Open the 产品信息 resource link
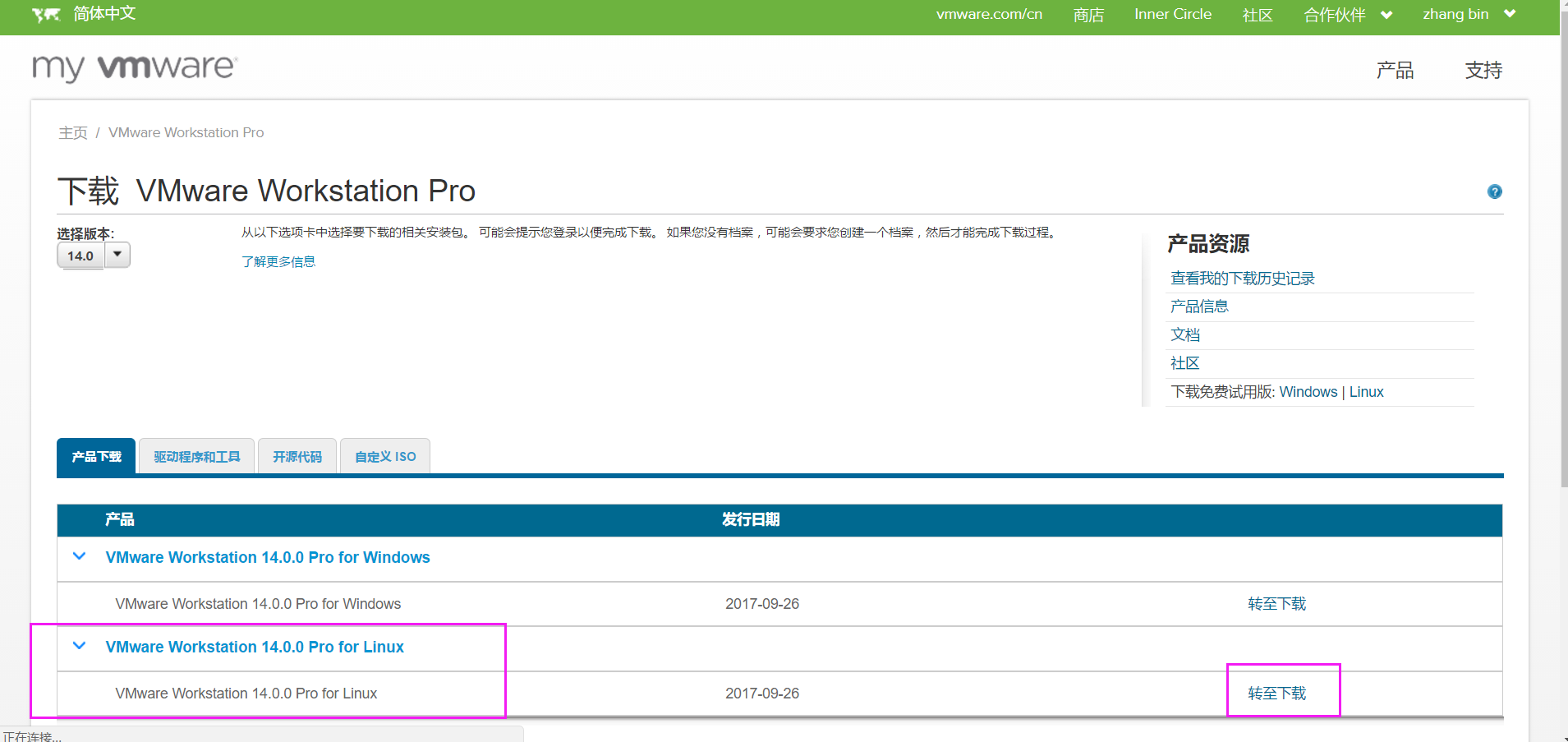 point(1199,306)
